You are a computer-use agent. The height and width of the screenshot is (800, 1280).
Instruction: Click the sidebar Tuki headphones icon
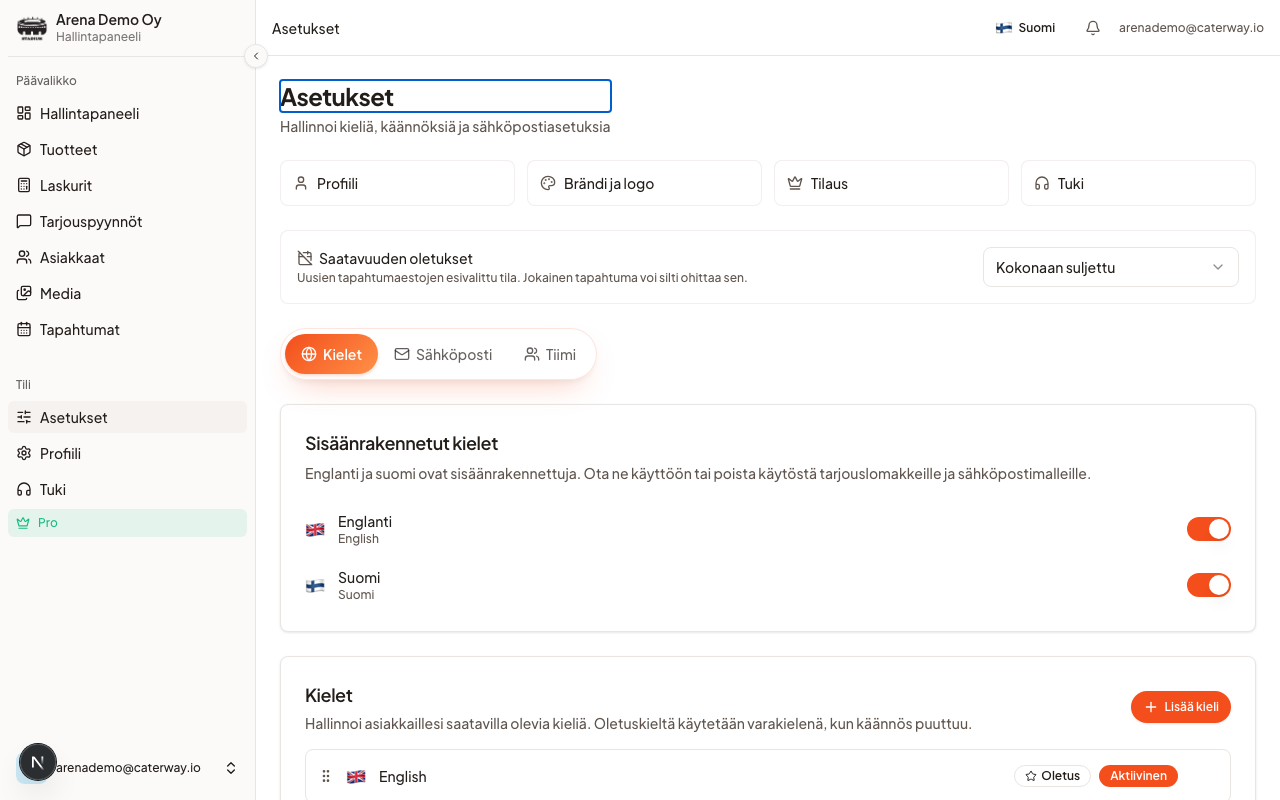click(24, 490)
